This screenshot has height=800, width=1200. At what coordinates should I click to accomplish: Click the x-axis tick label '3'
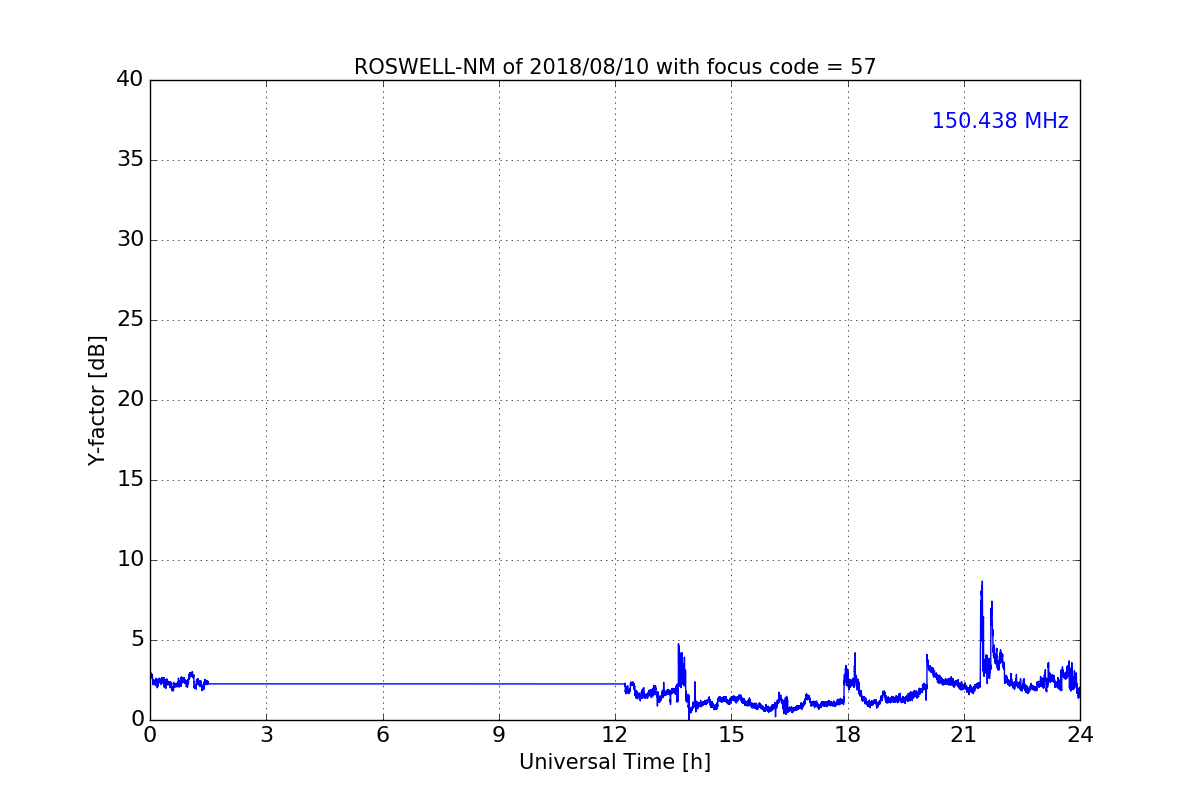[266, 735]
